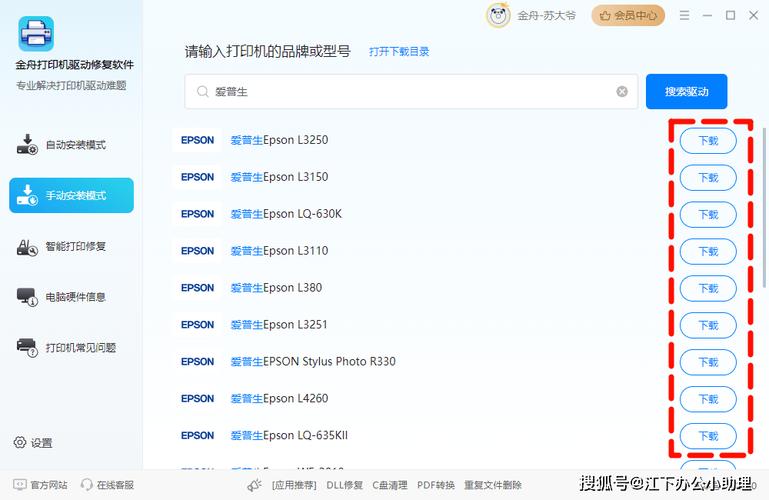Download driver for Epson L3251
Image resolution: width=769 pixels, height=500 pixels.
pyautogui.click(x=708, y=325)
